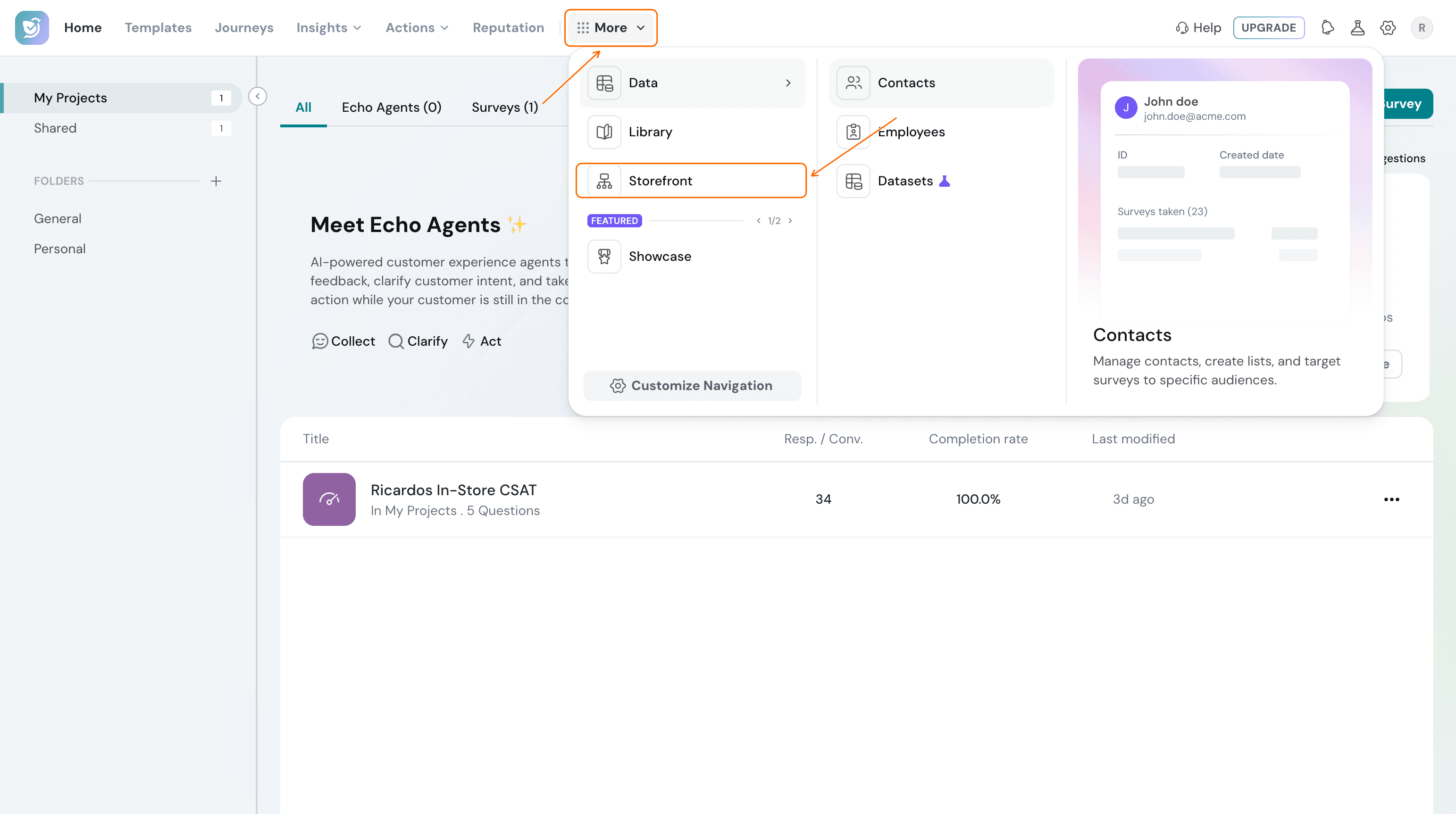Screen dimensions: 1456x814
Task: Click the Storefront hierarchy icon
Action: coord(604,181)
